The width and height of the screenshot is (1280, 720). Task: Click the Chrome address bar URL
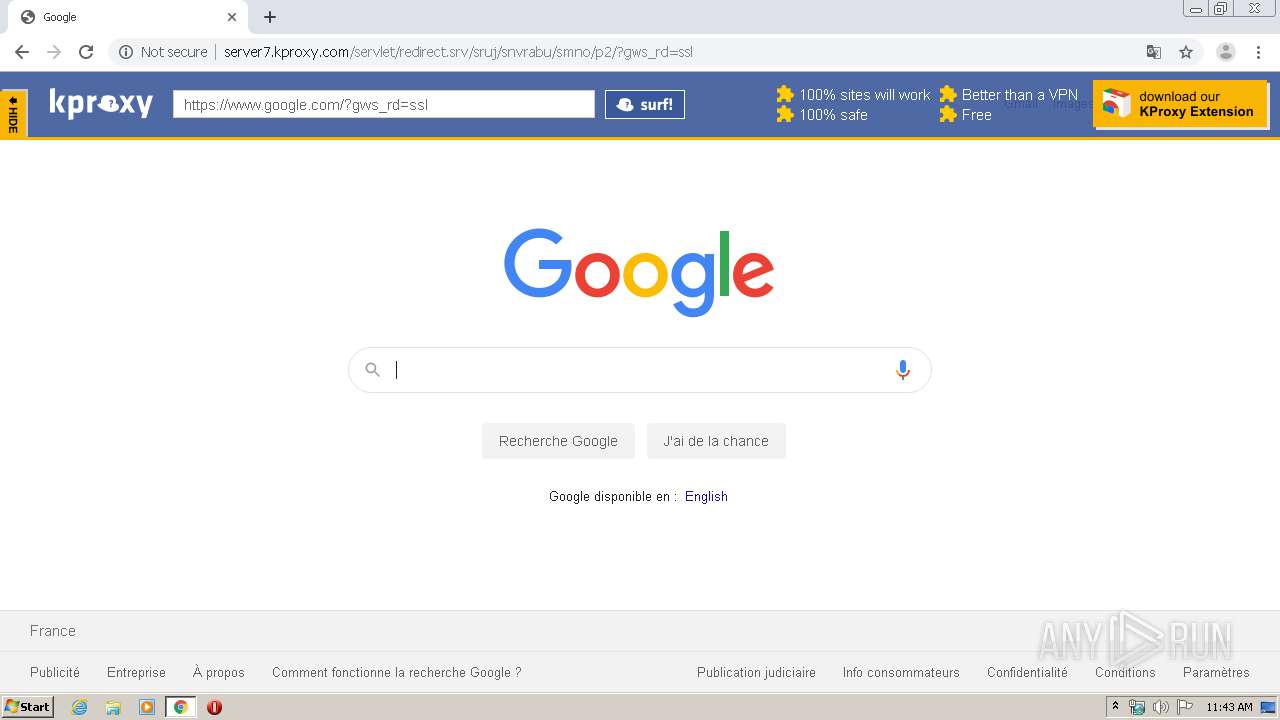pyautogui.click(x=458, y=52)
